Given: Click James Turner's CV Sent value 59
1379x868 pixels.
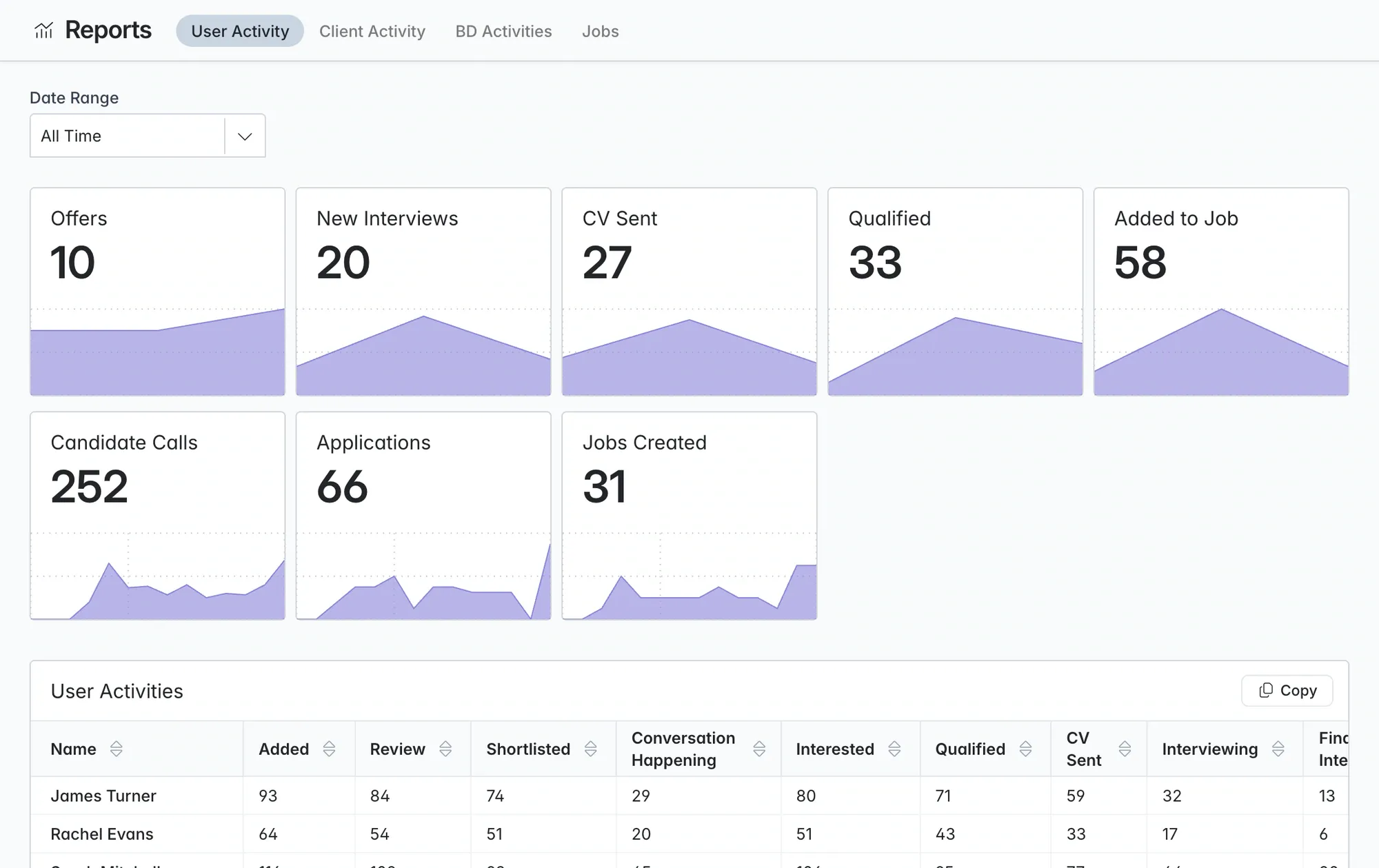Looking at the screenshot, I should 1076,796.
